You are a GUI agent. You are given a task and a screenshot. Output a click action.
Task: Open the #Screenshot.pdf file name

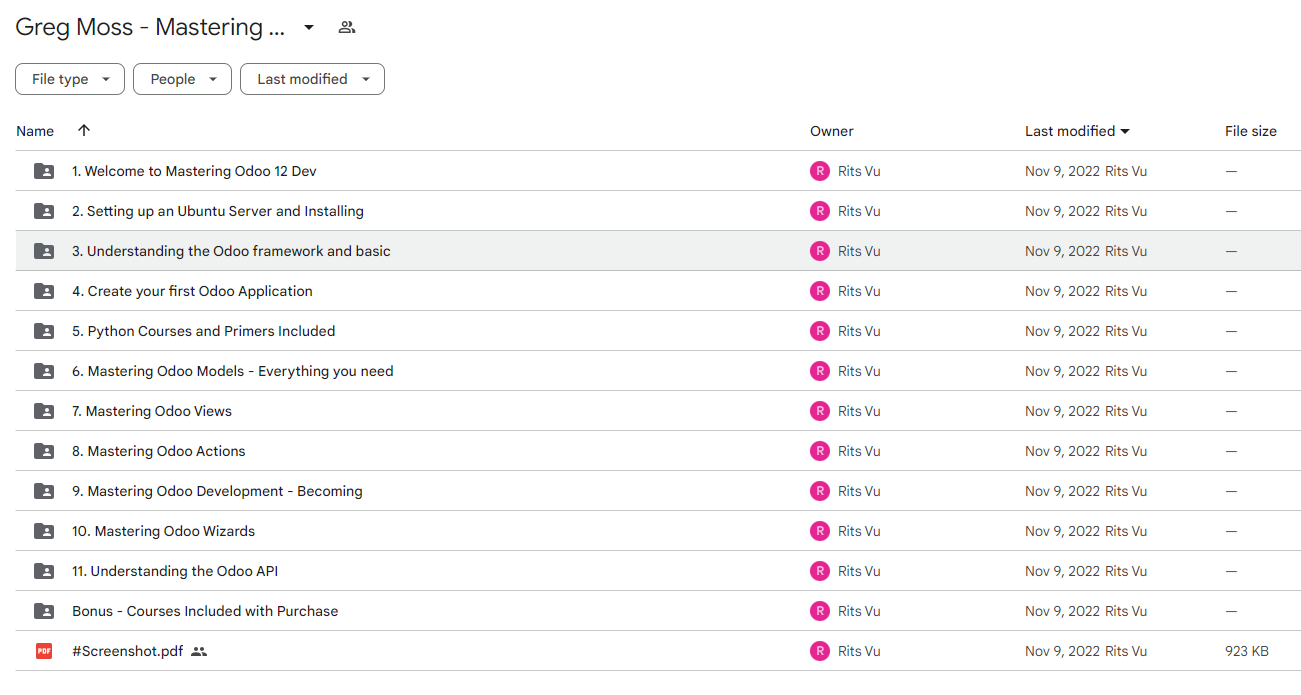click(x=128, y=651)
